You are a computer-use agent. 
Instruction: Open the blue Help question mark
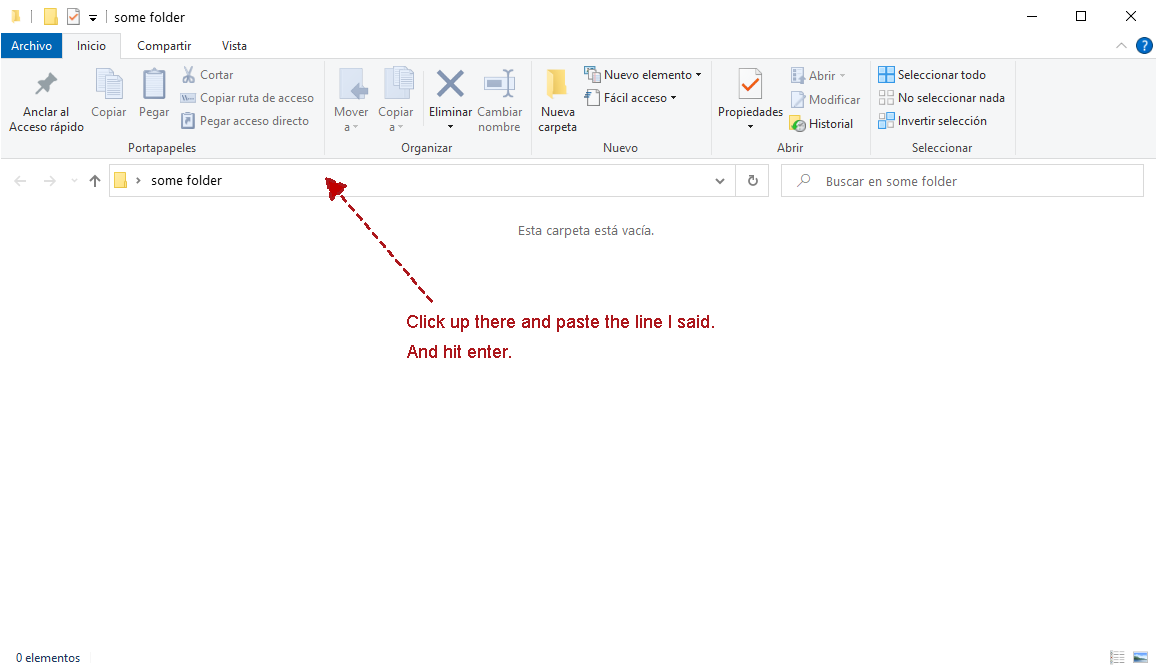pyautogui.click(x=1144, y=46)
